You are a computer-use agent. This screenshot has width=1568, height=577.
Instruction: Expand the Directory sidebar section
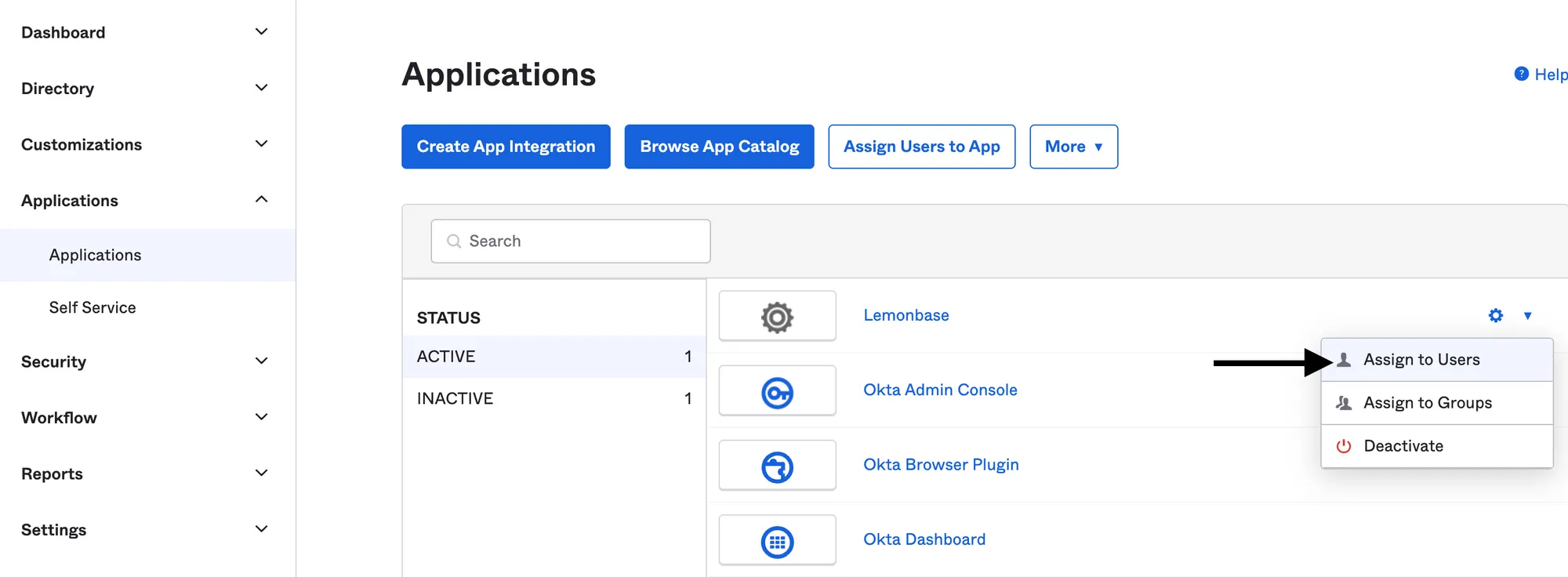click(262, 88)
